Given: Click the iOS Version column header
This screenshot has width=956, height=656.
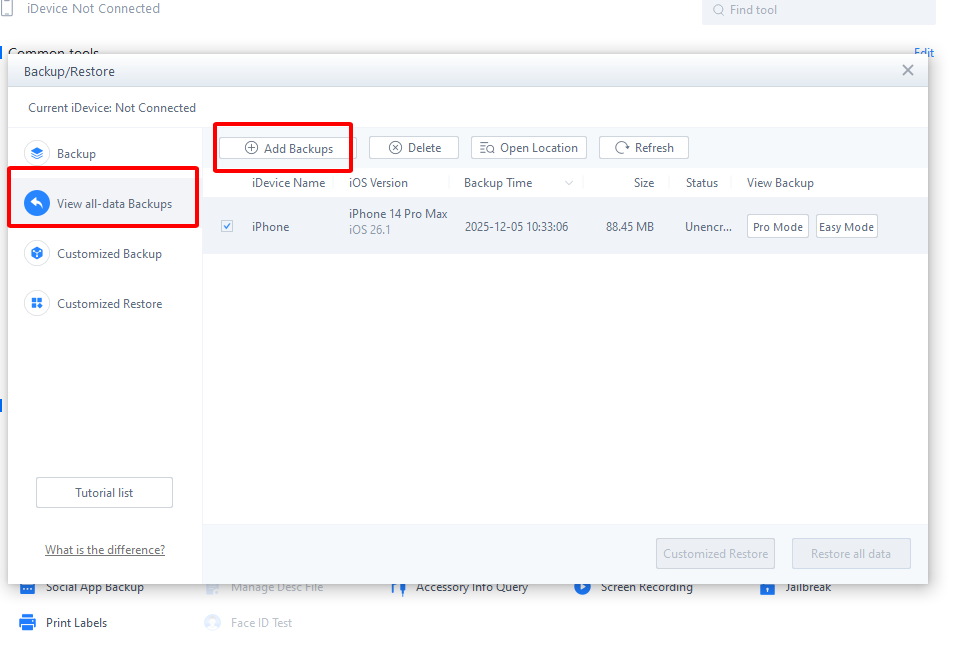Looking at the screenshot, I should click(378, 183).
